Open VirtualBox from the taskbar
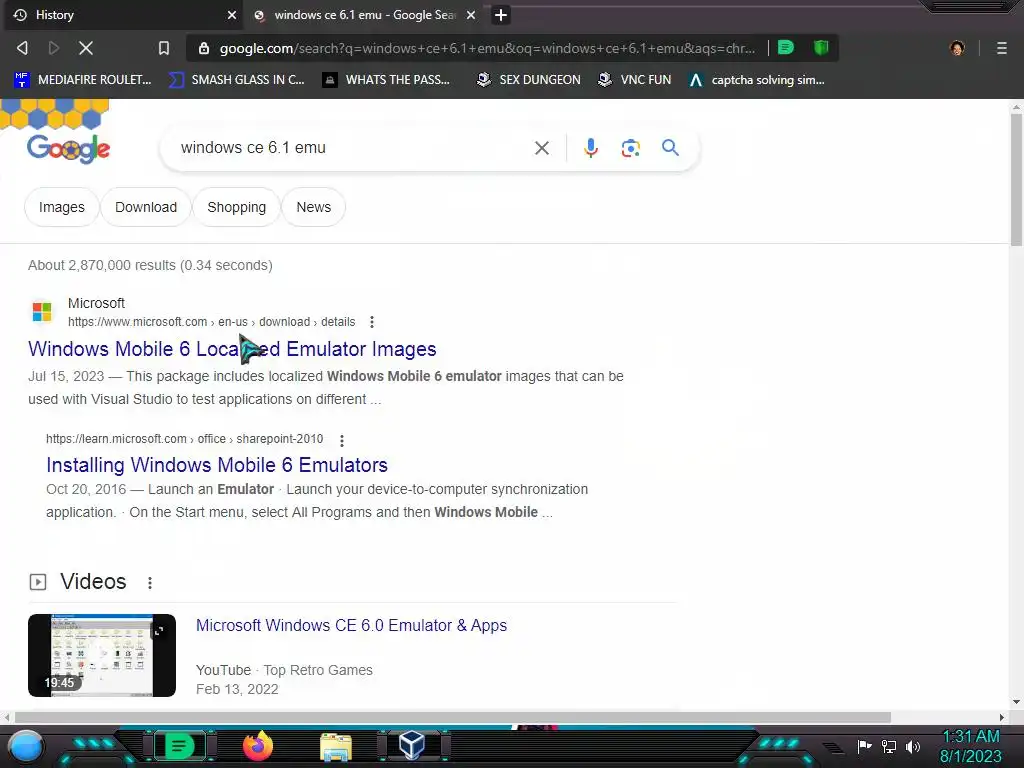The image size is (1024, 768). (412, 745)
